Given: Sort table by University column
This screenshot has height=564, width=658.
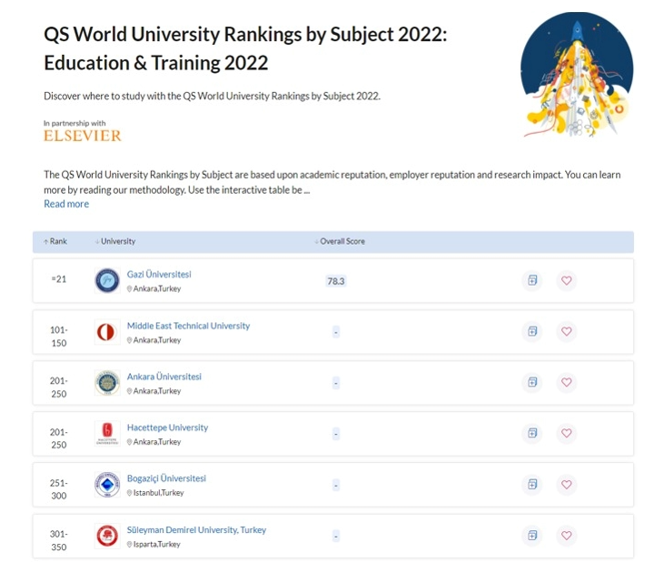Looking at the screenshot, I should pyautogui.click(x=115, y=241).
